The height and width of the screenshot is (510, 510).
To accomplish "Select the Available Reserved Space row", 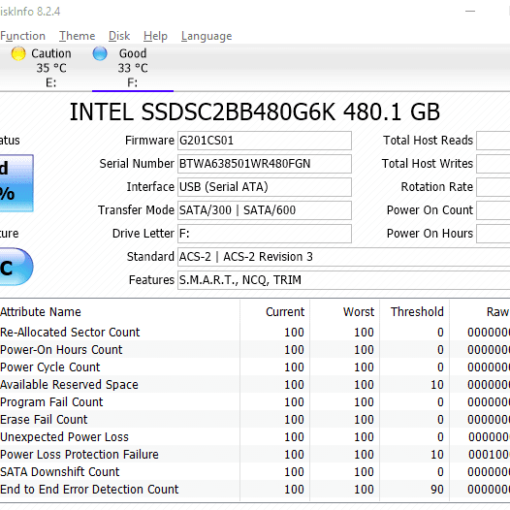I will click(x=255, y=385).
